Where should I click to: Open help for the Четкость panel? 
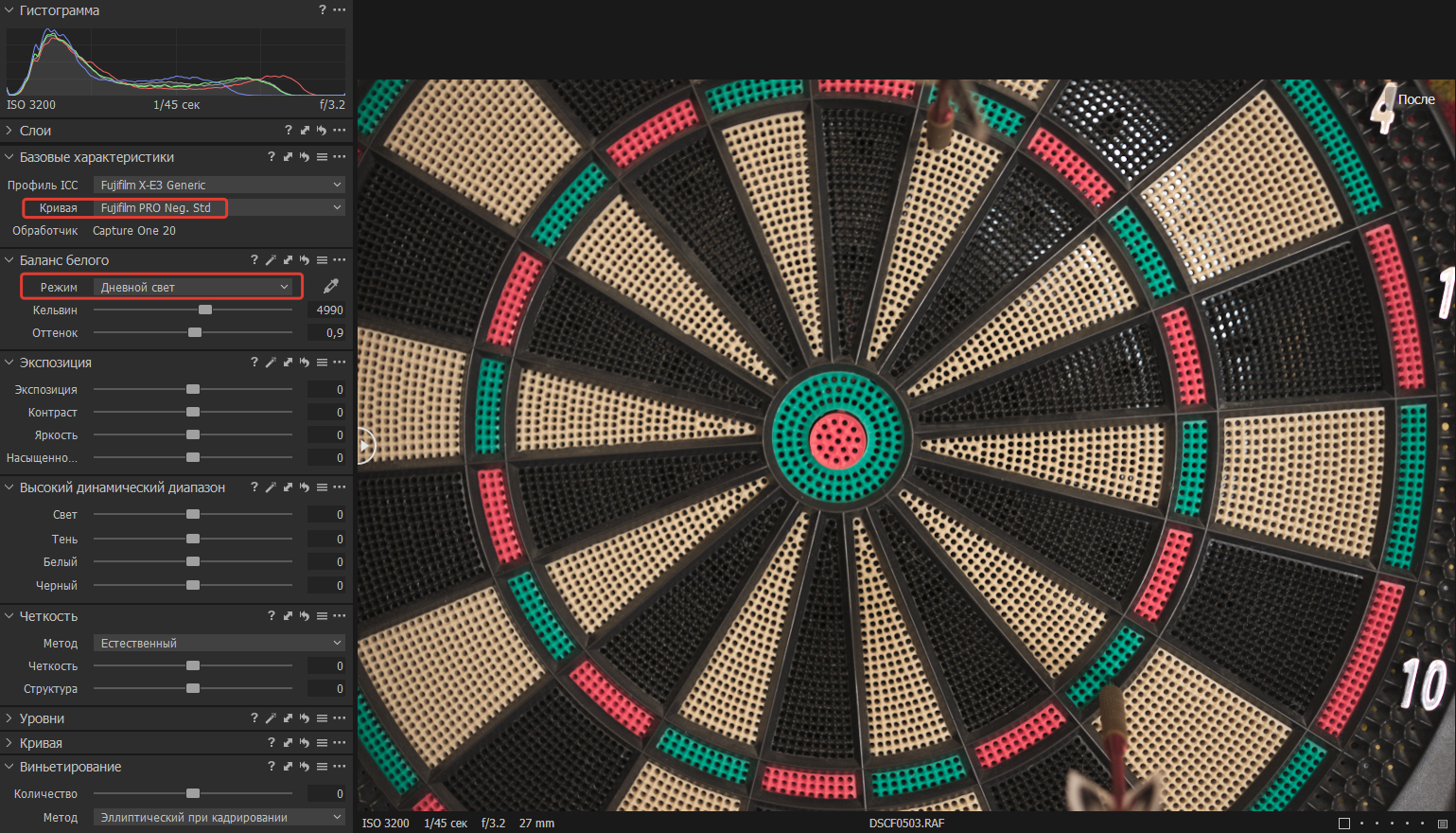click(x=272, y=615)
